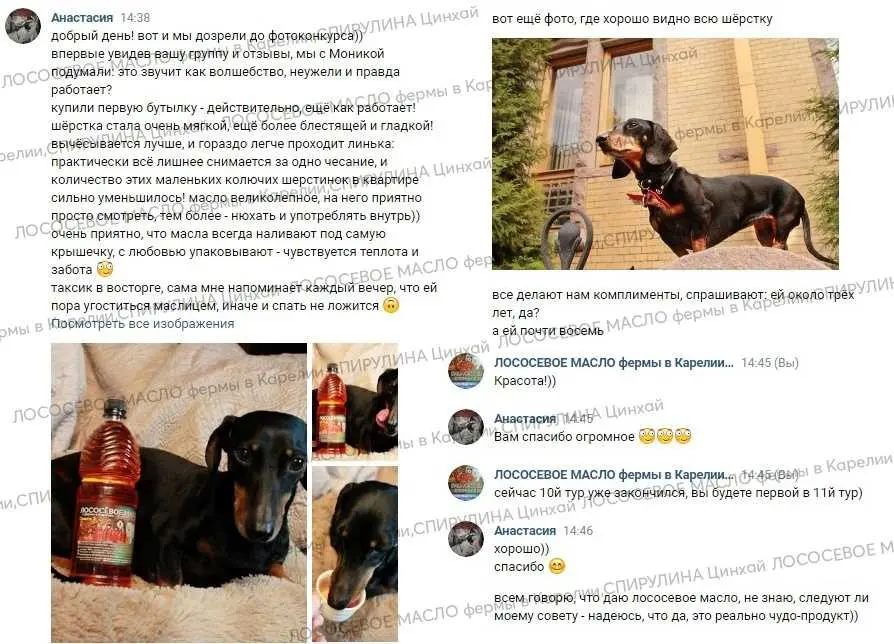Open the large photo of dachshund with bottle
Screen dimensions: 894x644
coord(179,493)
